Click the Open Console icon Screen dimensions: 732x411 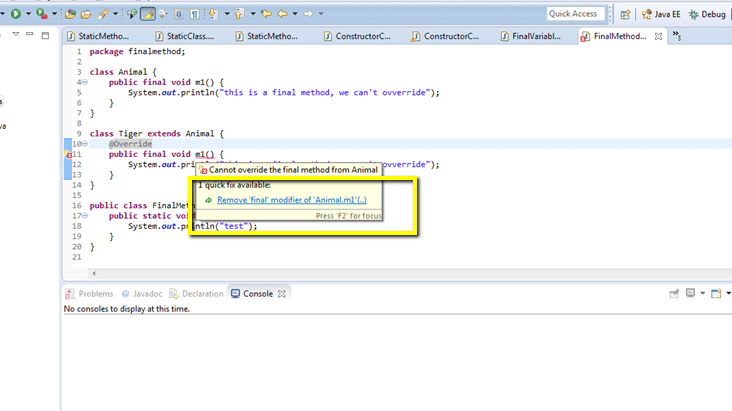coord(716,294)
